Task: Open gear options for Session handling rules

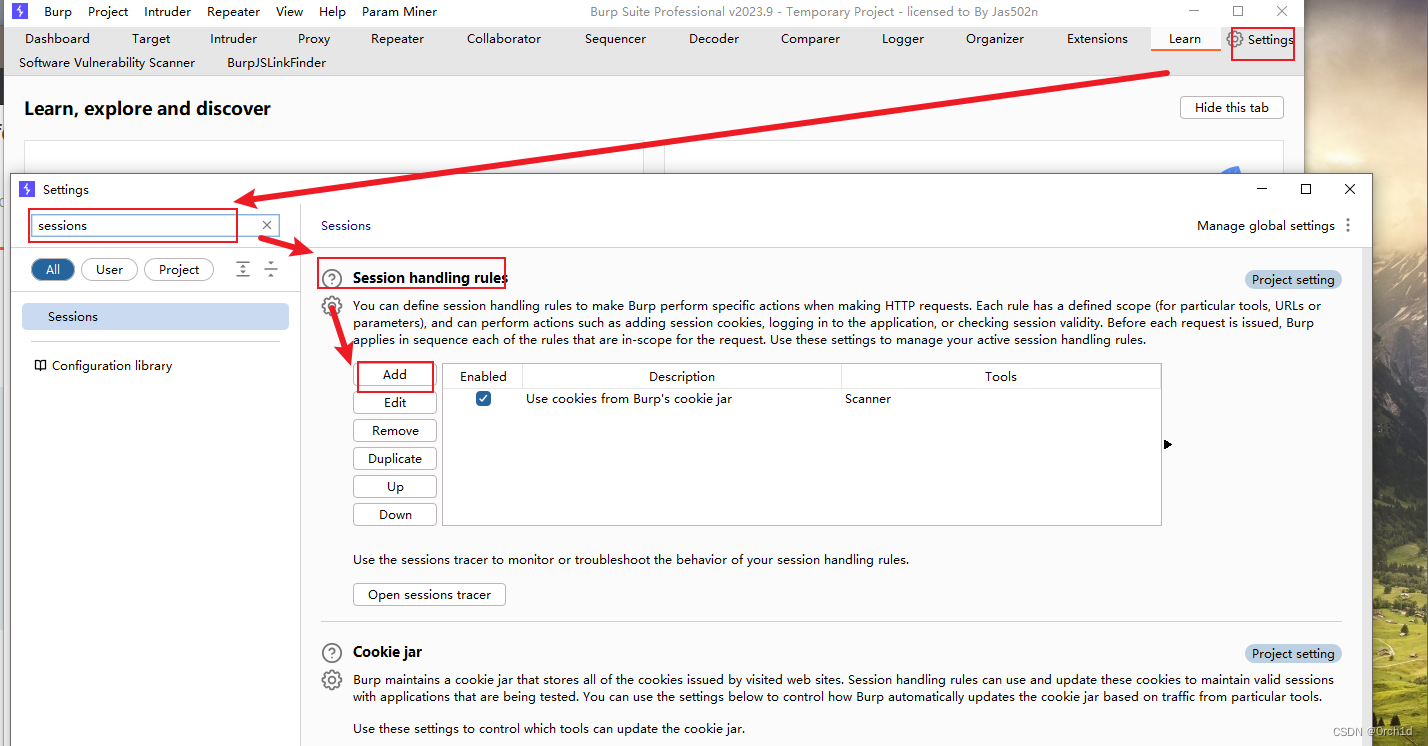Action: point(332,306)
